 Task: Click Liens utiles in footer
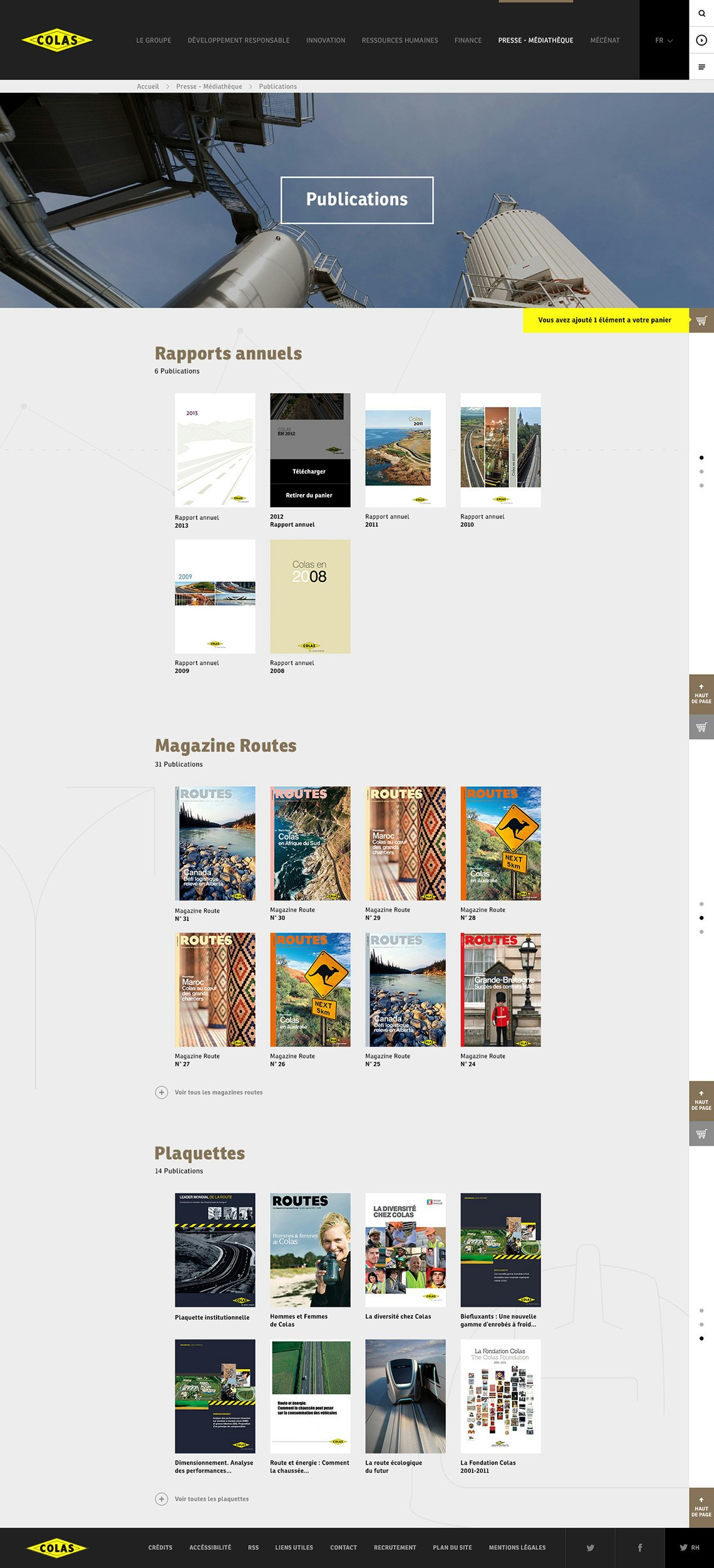pyautogui.click(x=294, y=1547)
